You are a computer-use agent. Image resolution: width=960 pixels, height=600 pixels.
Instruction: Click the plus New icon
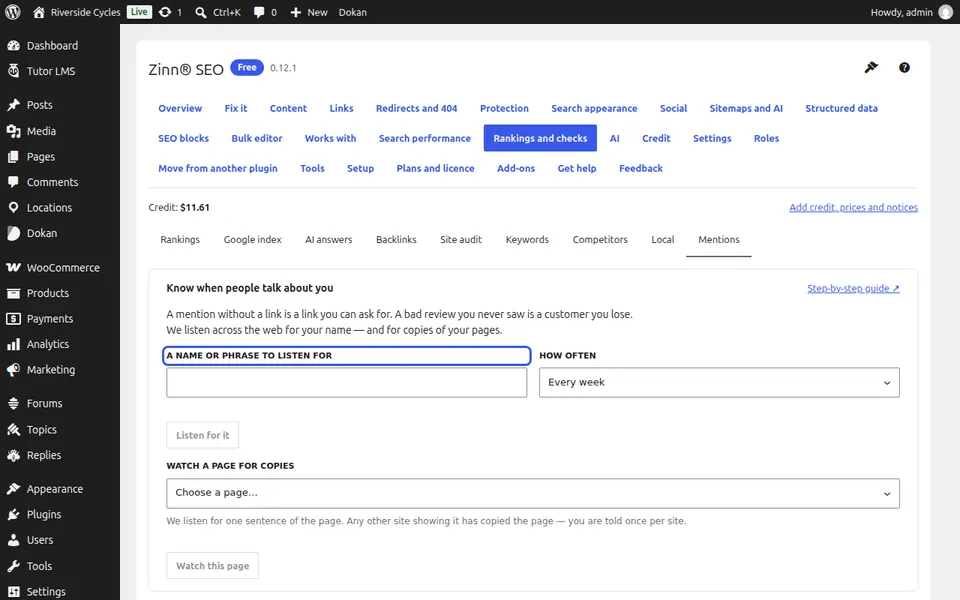[296, 12]
